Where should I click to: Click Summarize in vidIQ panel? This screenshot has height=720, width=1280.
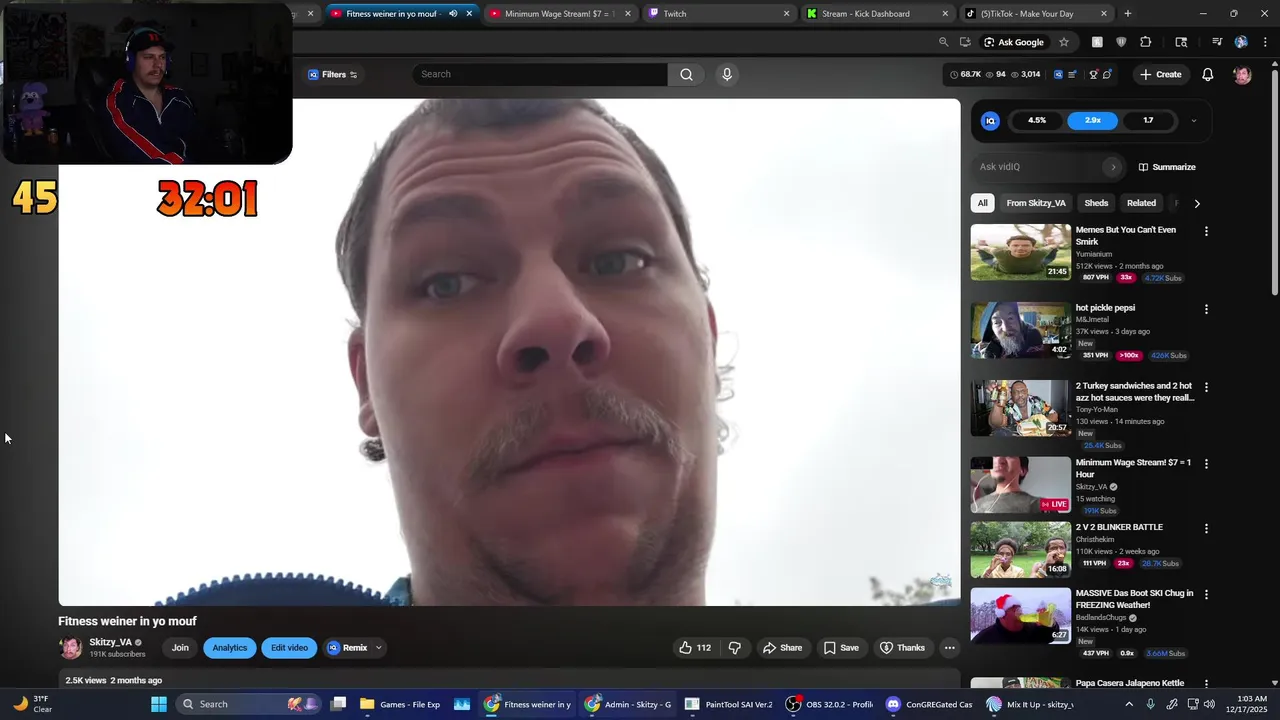coord(1167,167)
